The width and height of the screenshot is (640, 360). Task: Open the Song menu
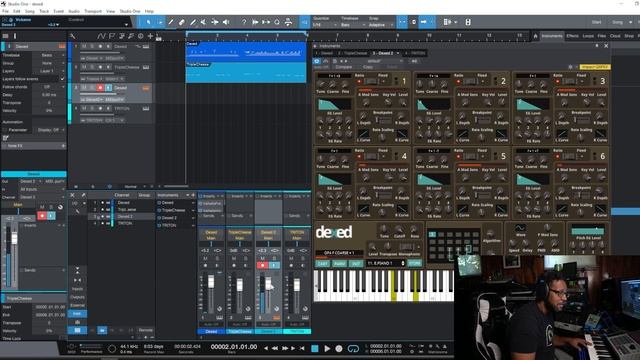tap(30, 11)
